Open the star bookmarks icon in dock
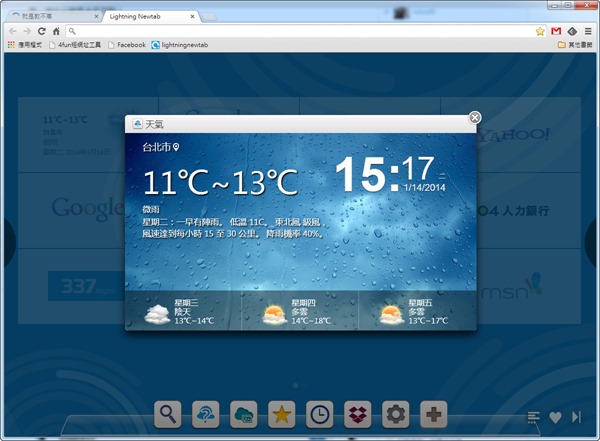This screenshot has width=600, height=441. pyautogui.click(x=281, y=414)
